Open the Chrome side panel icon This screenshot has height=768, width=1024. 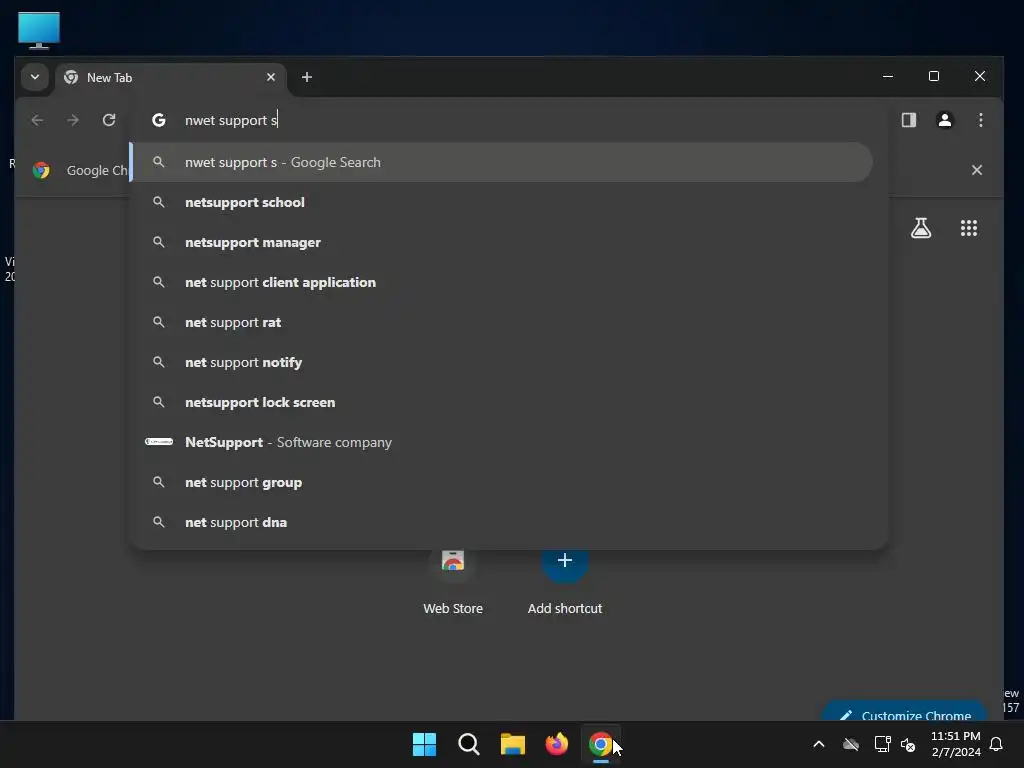[x=908, y=120]
